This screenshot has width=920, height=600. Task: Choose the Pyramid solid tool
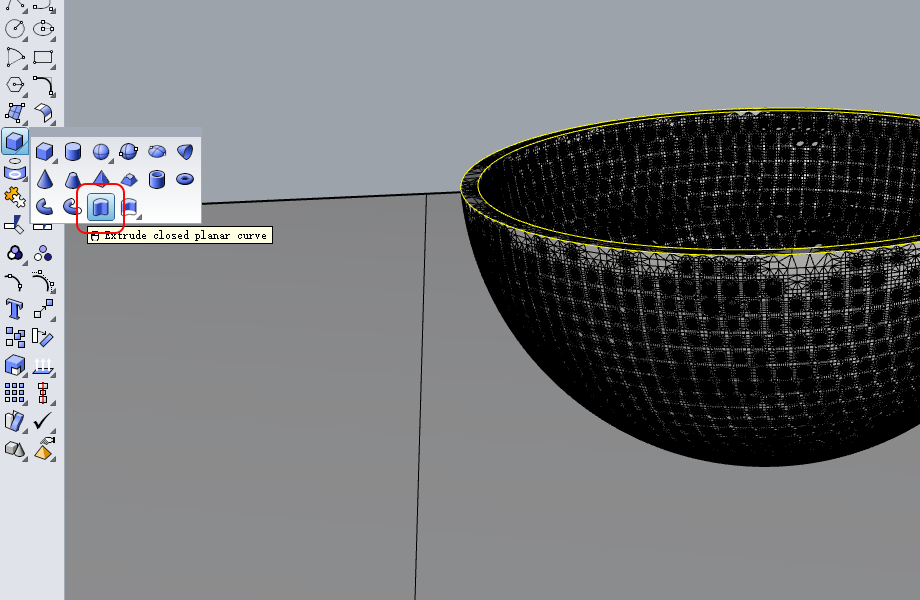pos(101,179)
